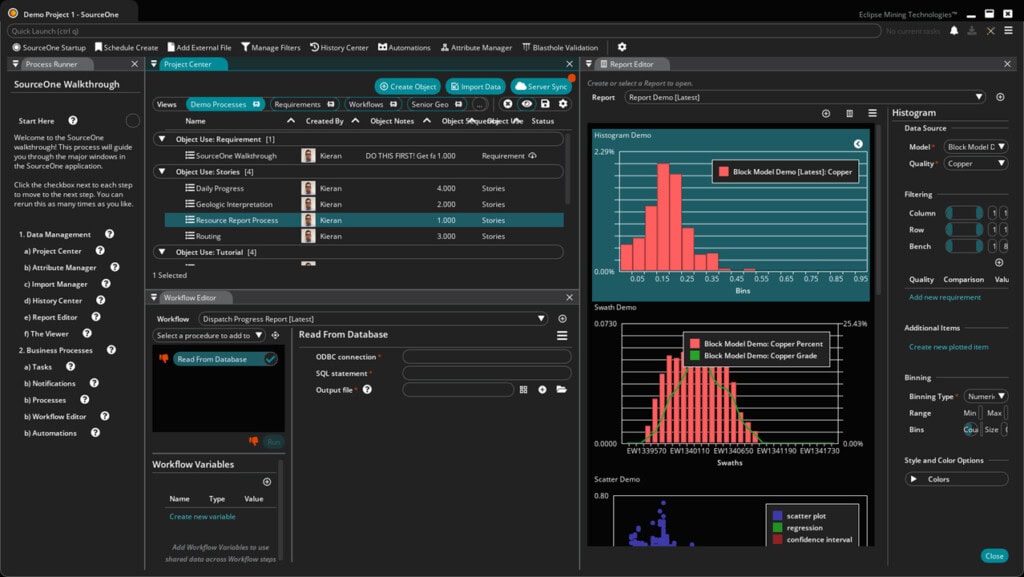
Task: Open the Quality Copper dropdown
Action: (976, 164)
